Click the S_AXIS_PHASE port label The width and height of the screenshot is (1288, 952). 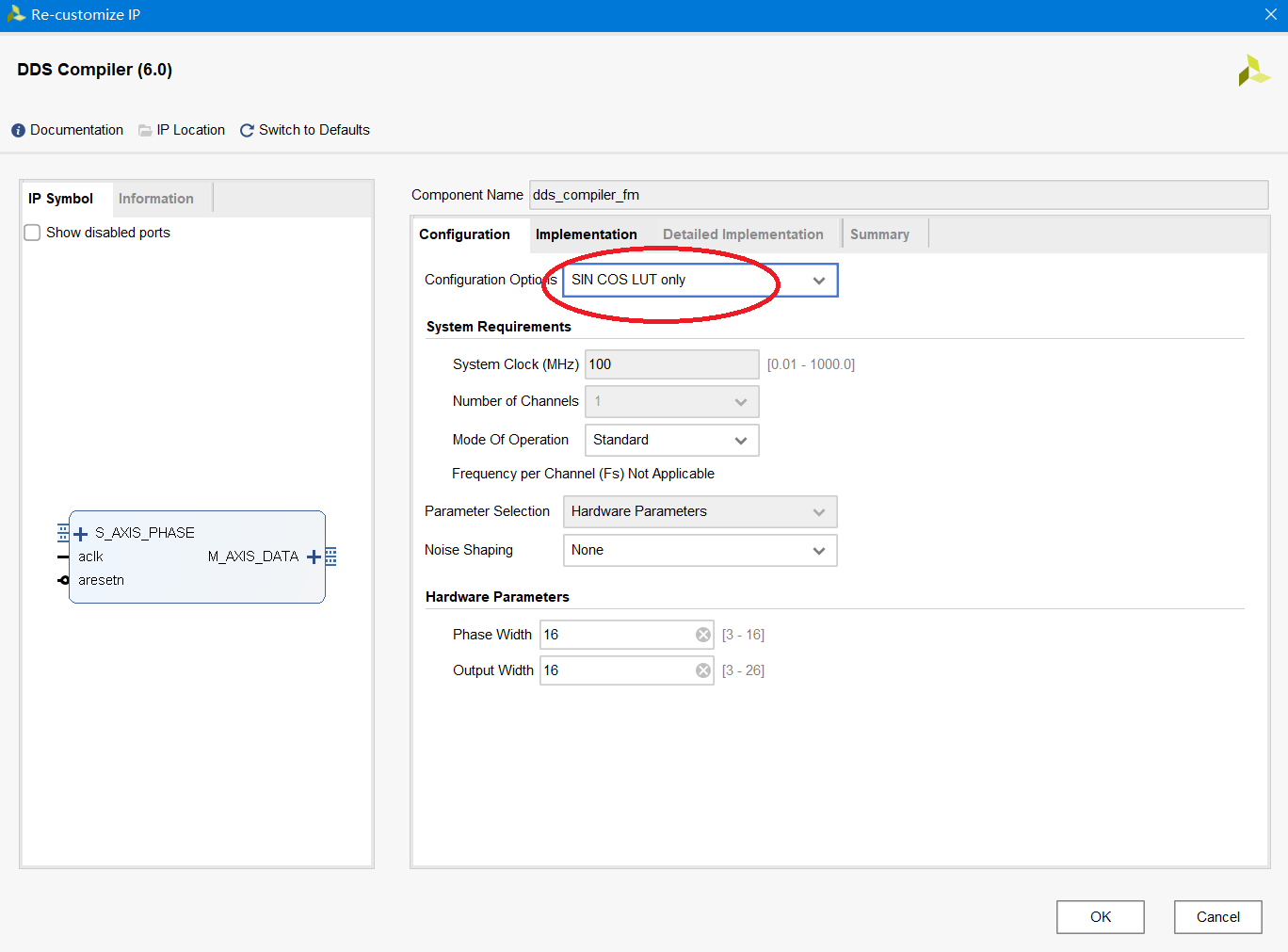(x=145, y=533)
